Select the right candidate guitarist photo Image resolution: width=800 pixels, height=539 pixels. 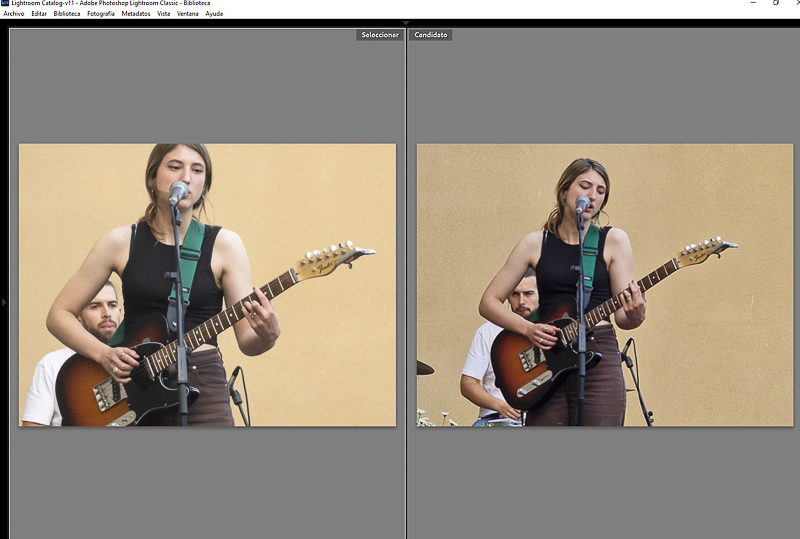point(605,285)
